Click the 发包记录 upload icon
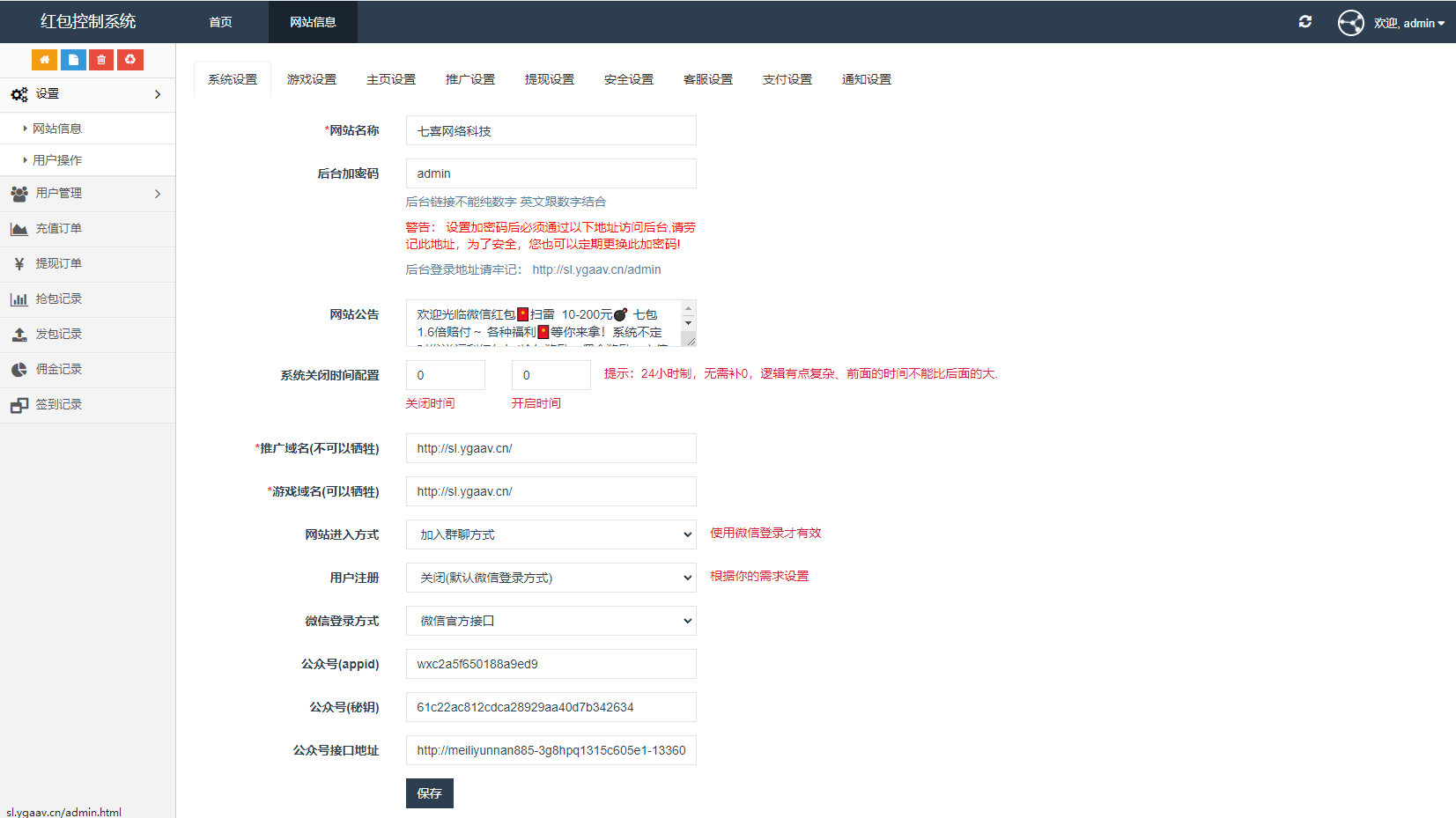Viewport: 1456px width, 818px height. (18, 334)
